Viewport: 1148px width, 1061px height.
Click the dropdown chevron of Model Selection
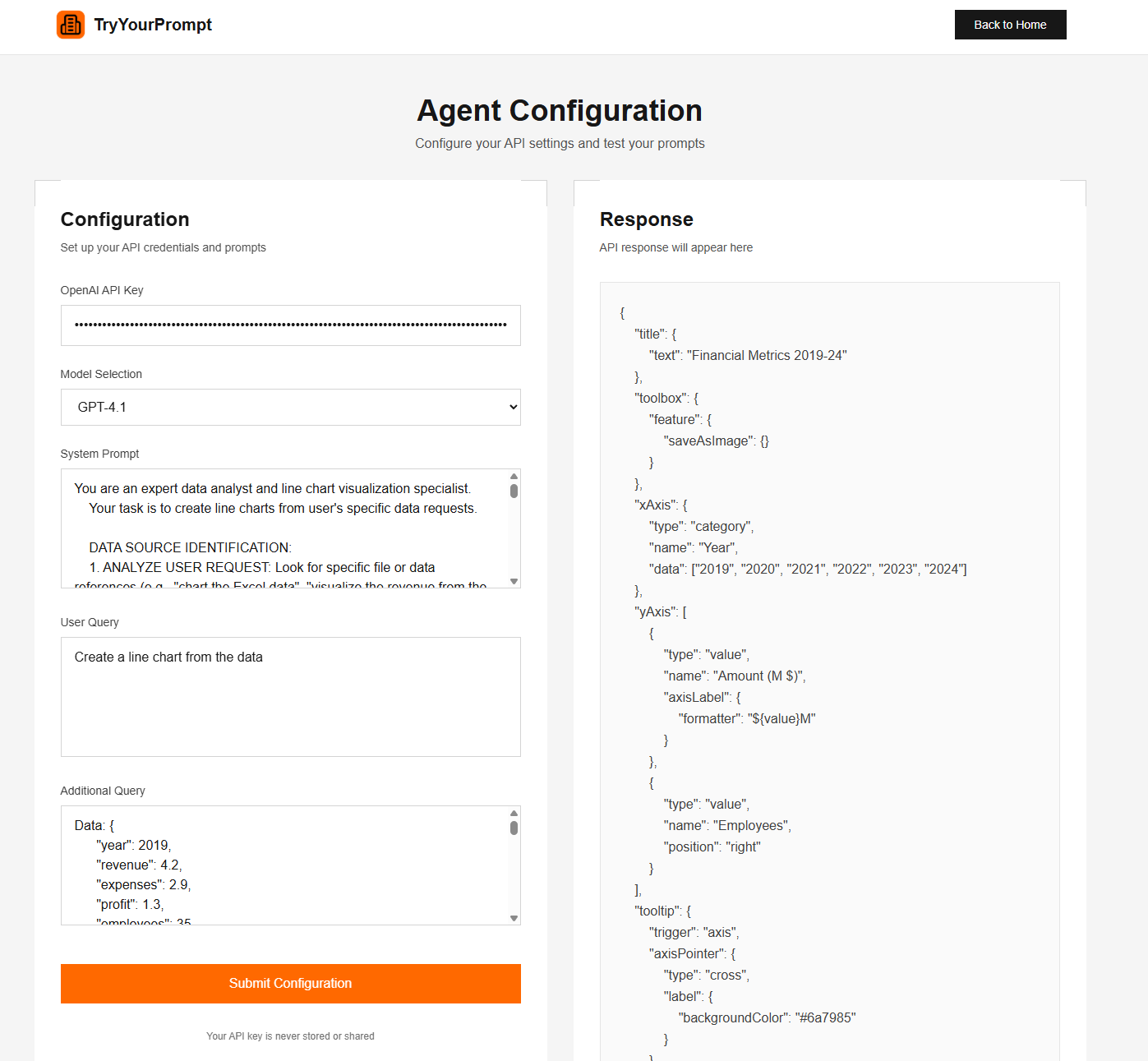[x=513, y=407]
